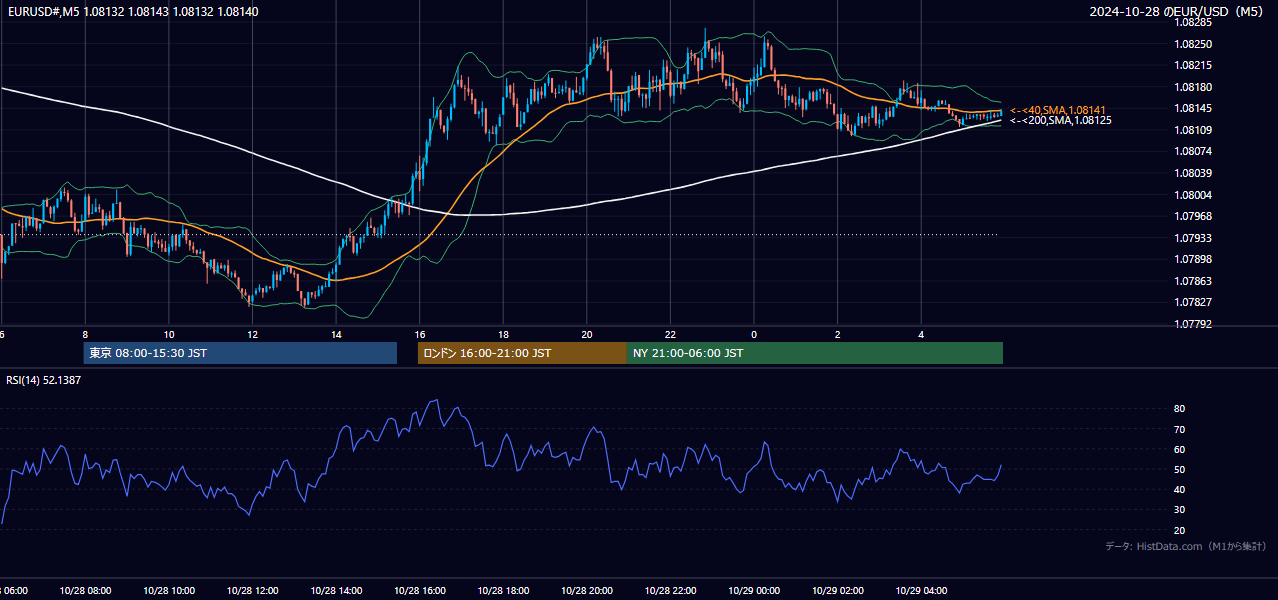Click RSI scale value 50
The width and height of the screenshot is (1278, 600).
pos(1179,469)
